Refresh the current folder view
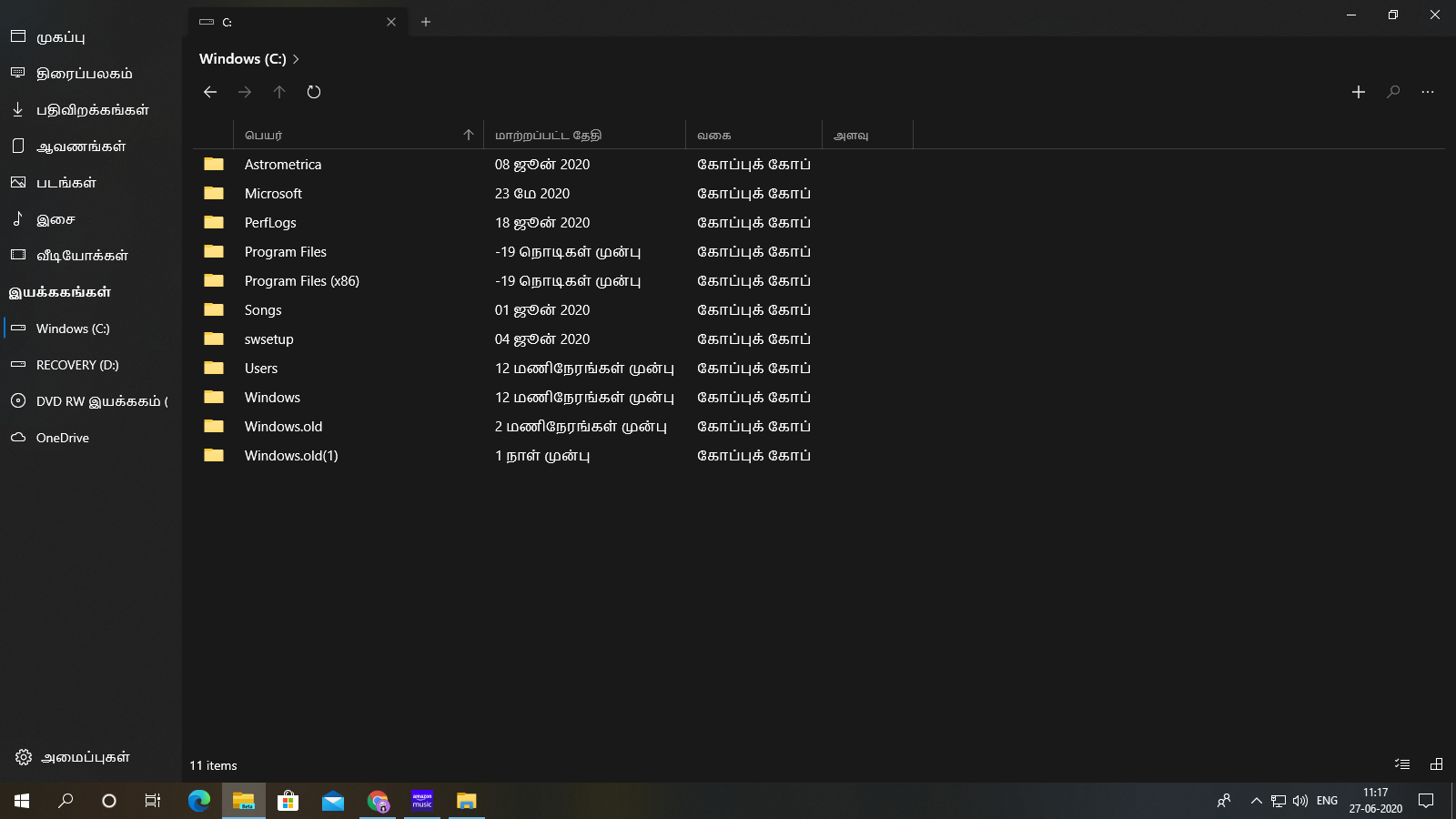 (314, 92)
